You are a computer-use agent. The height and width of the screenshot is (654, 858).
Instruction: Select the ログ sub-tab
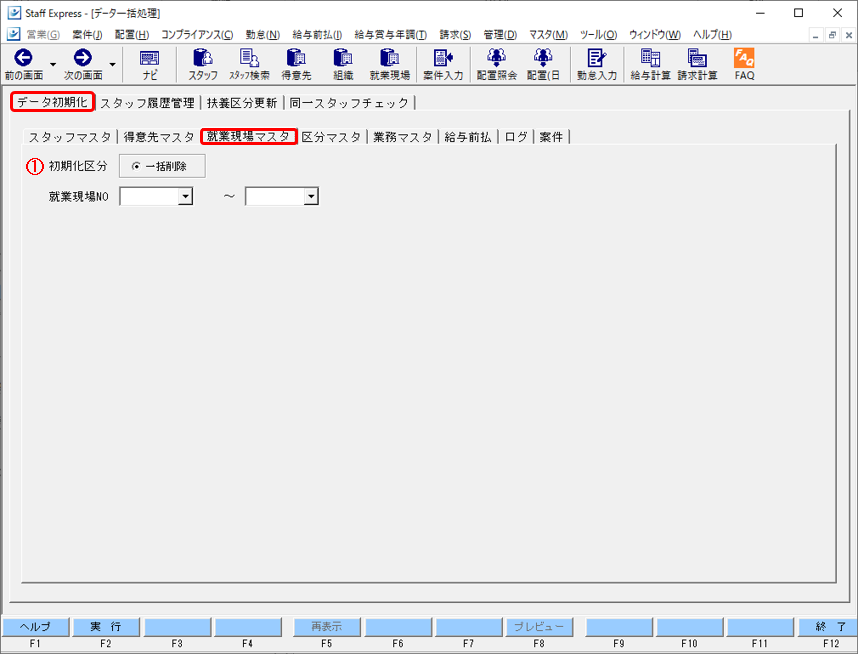[x=516, y=137]
